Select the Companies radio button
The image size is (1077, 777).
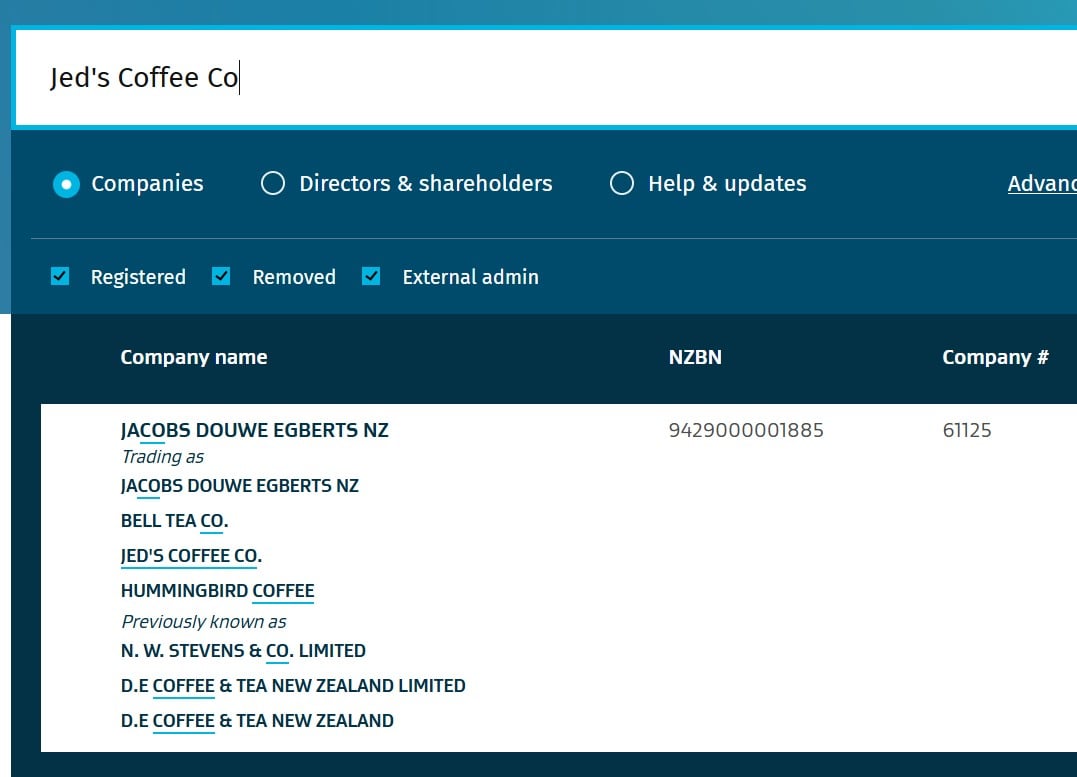point(67,184)
